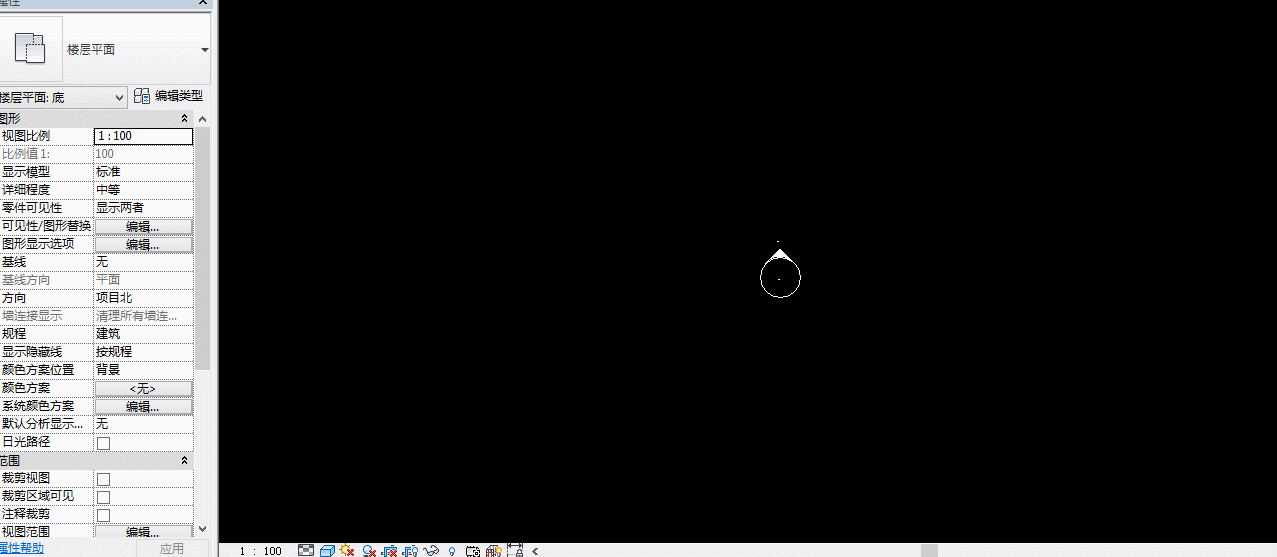
Task: Toggle the Shadows icon
Action: 369,551
